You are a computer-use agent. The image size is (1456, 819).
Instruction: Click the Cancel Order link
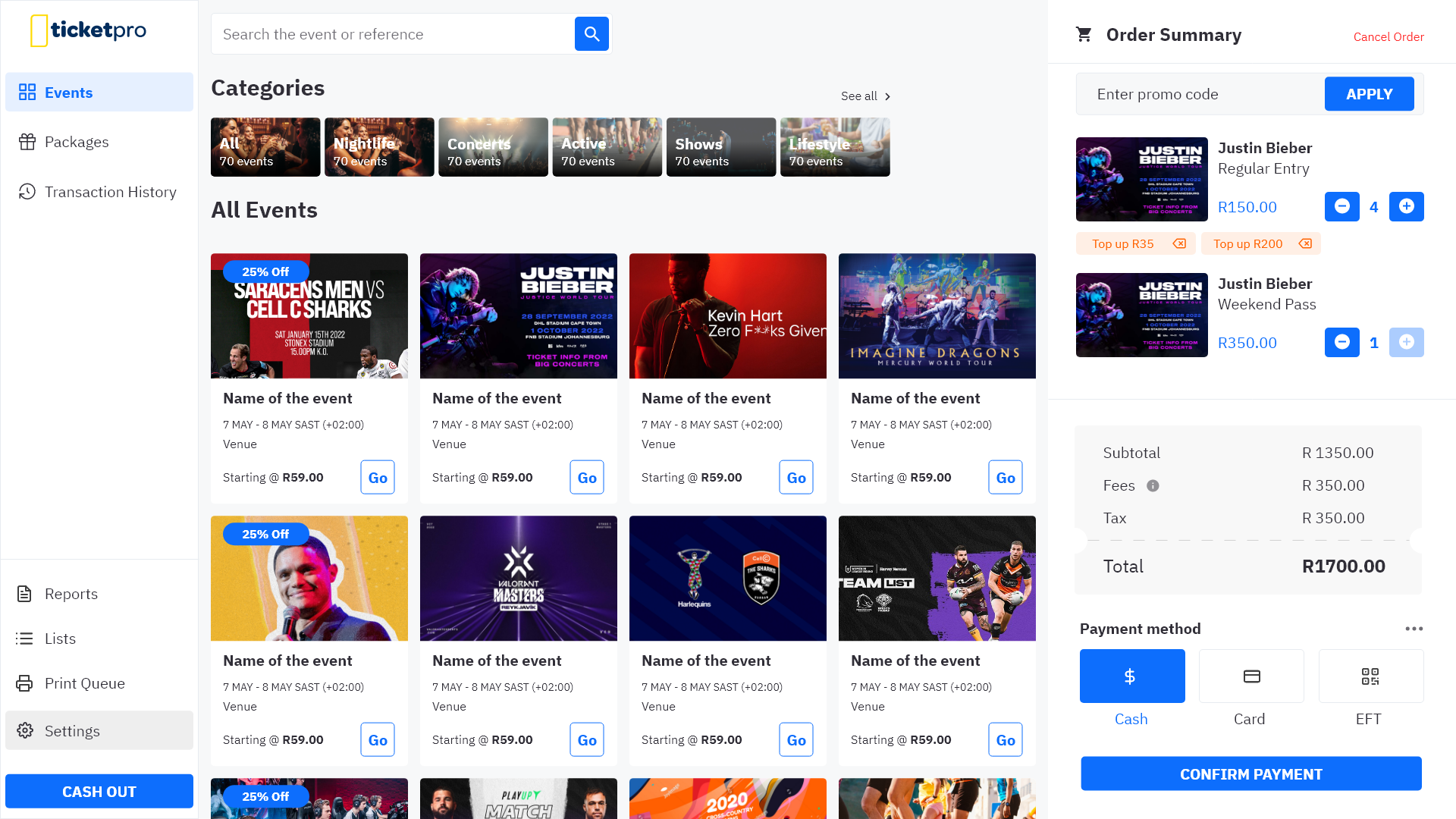(x=1388, y=36)
